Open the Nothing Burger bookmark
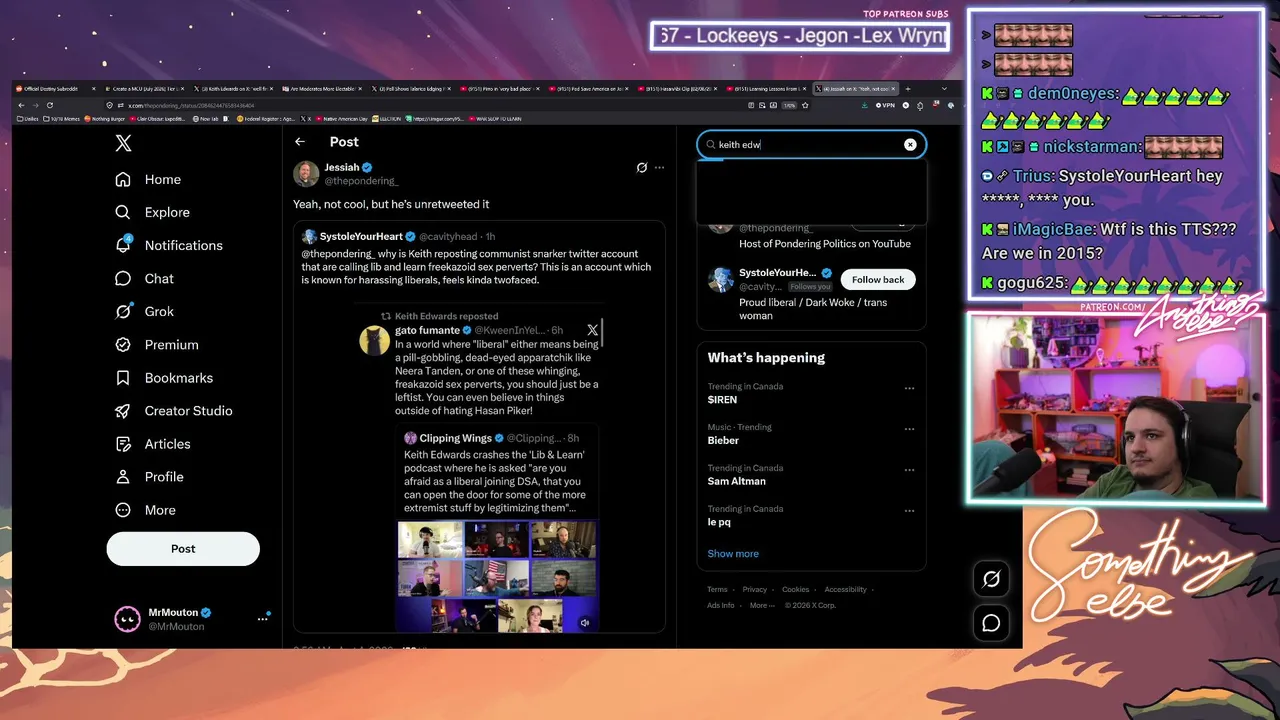Screen dimensions: 1280x720 [x=104, y=119]
